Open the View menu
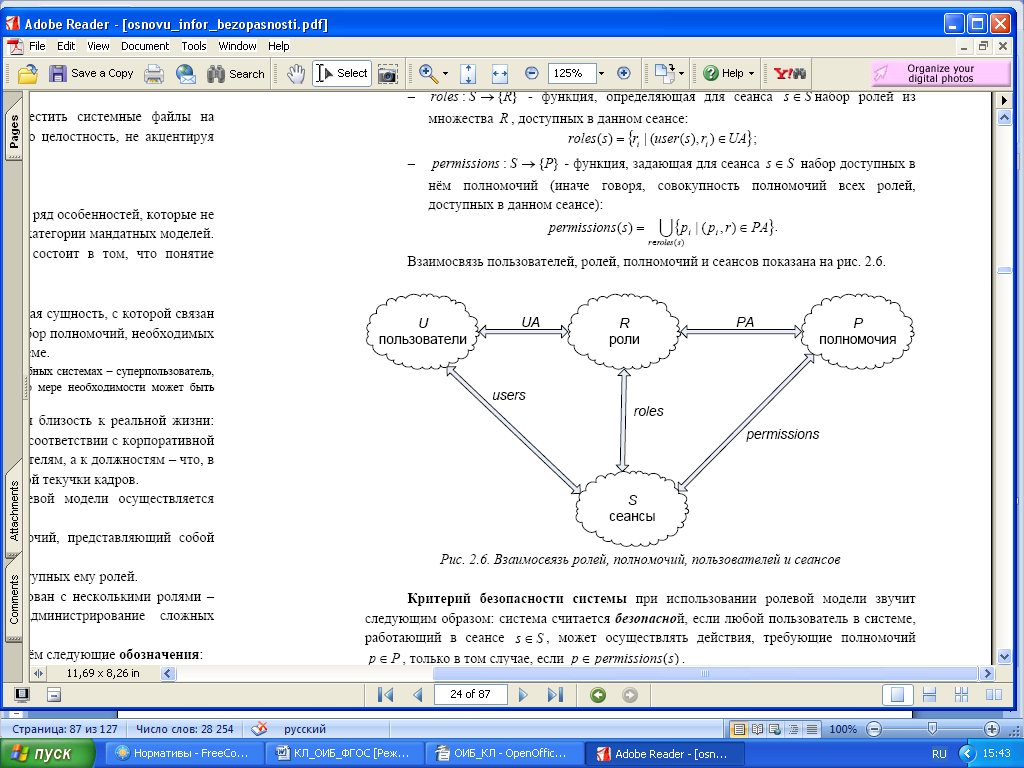Image resolution: width=1024 pixels, height=768 pixels. point(98,46)
